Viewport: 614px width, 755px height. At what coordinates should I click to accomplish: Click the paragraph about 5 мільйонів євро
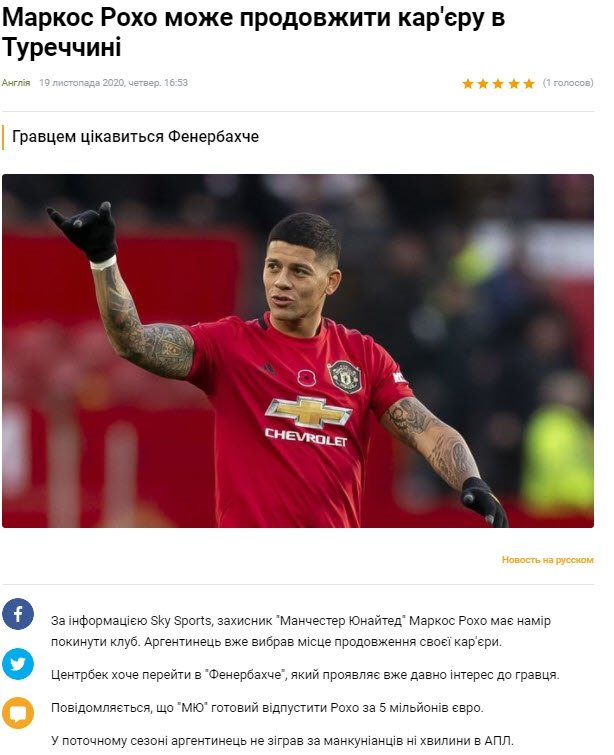click(267, 708)
